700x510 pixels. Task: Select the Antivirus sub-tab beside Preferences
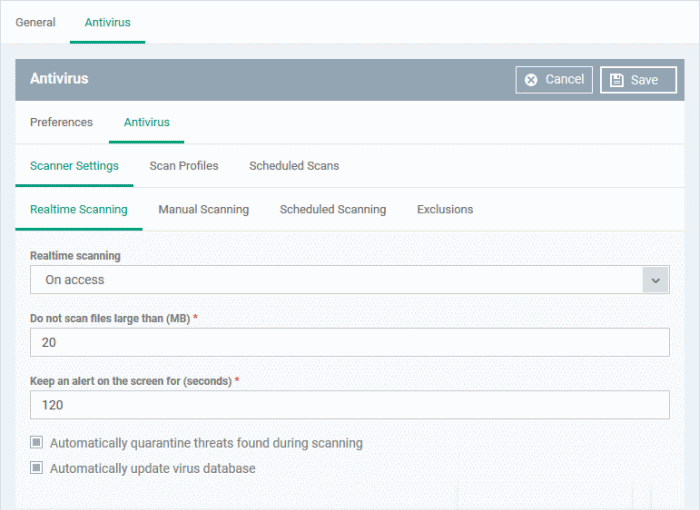click(146, 122)
